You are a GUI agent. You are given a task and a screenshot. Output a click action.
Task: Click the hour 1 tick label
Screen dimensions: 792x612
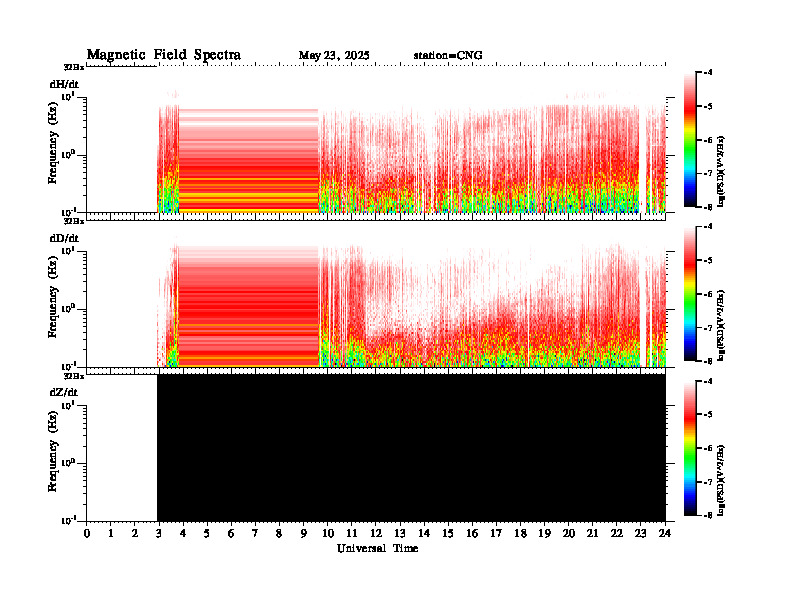click(111, 534)
